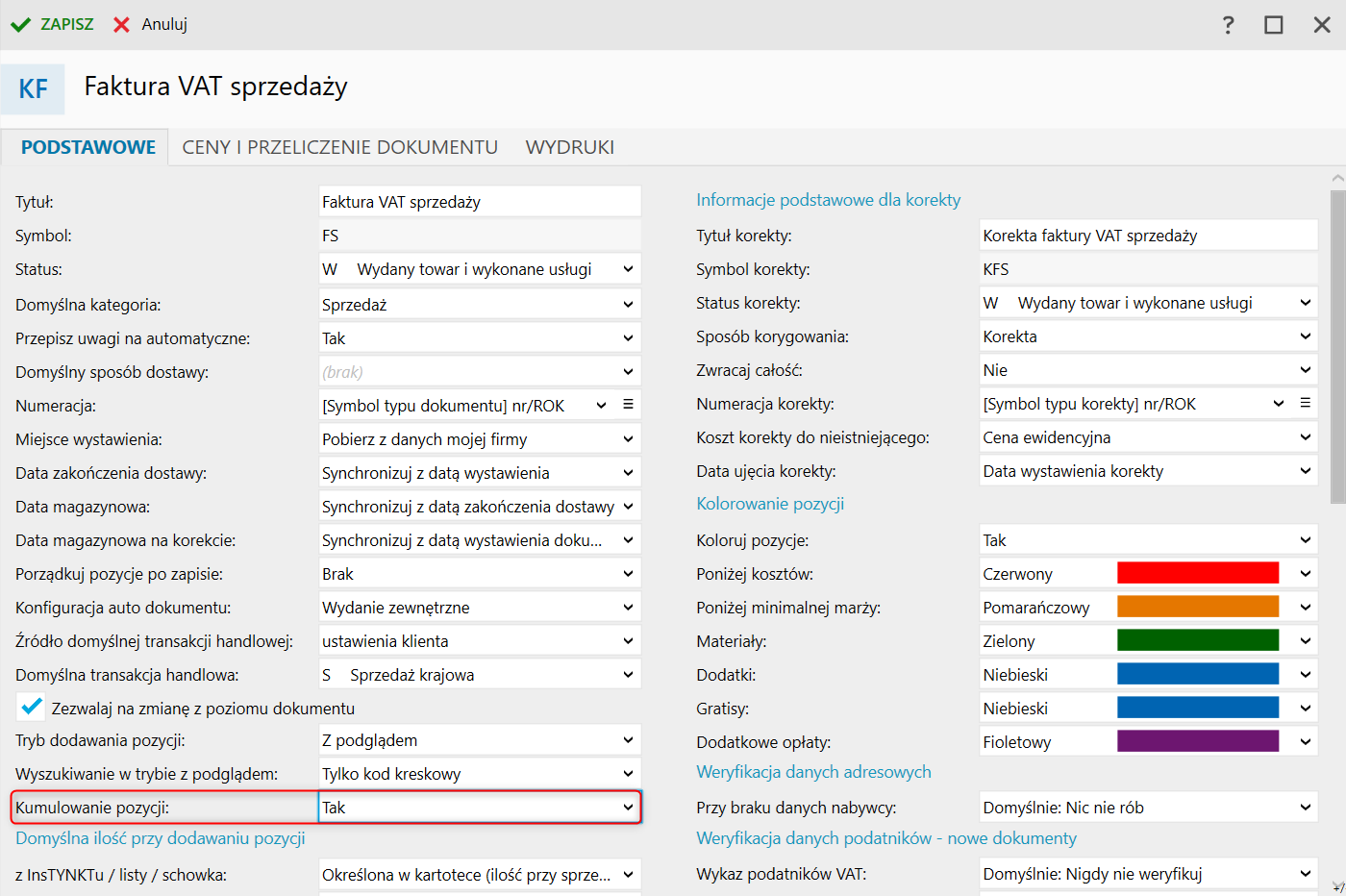
Task: Open the Numeracja korekty hamburger menu icon
Action: tap(1305, 403)
